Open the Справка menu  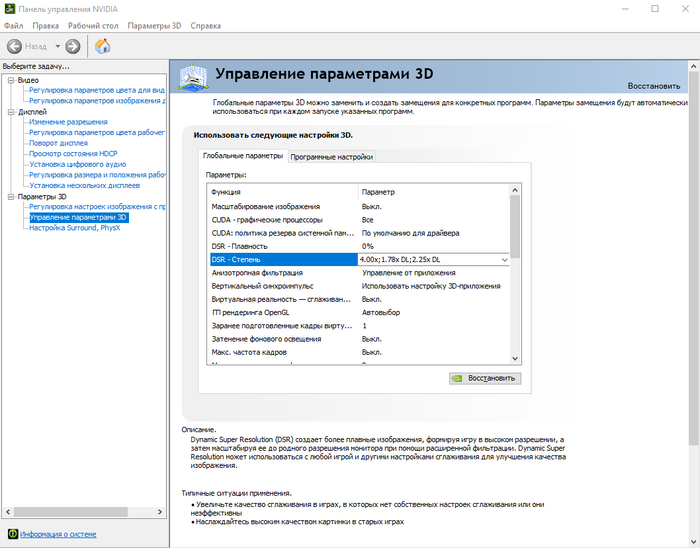point(206,25)
